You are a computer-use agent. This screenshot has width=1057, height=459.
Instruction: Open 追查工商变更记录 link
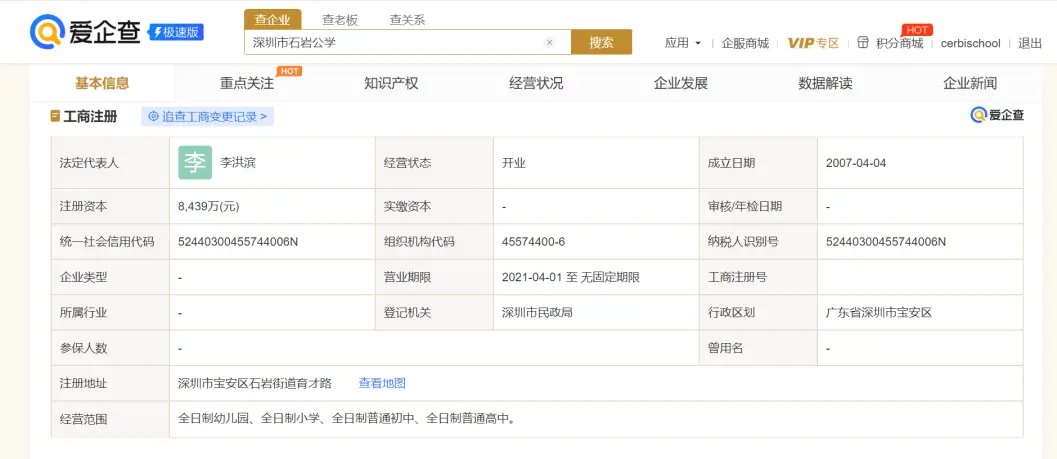pyautogui.click(x=208, y=117)
